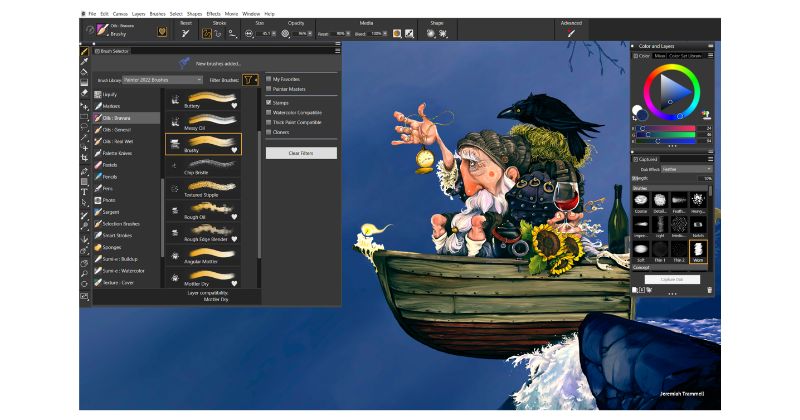Enable the My Favorites filter checkbox
This screenshot has height=420, width=800.
[x=269, y=79]
